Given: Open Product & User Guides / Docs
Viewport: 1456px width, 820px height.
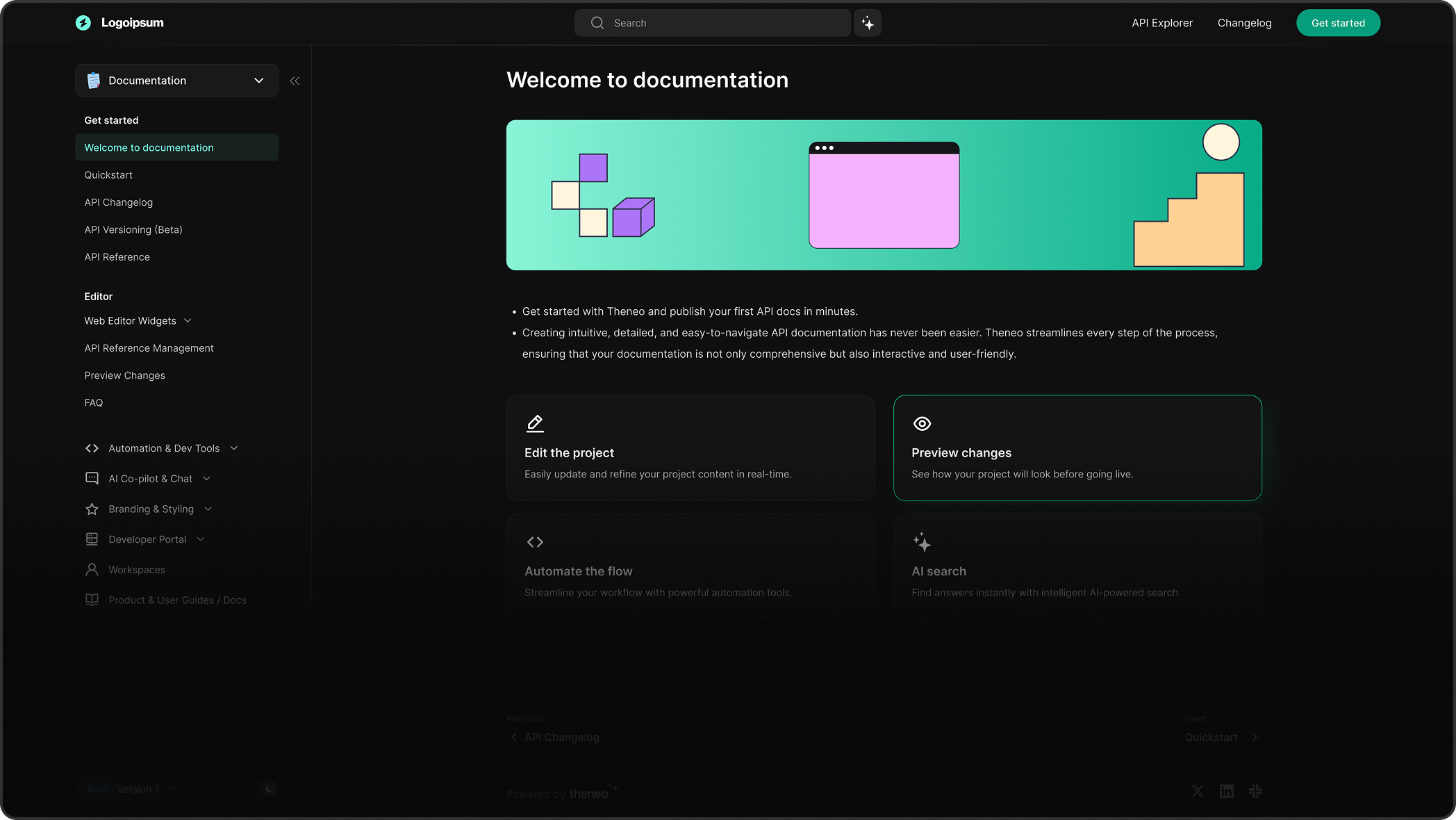Looking at the screenshot, I should click(x=178, y=600).
